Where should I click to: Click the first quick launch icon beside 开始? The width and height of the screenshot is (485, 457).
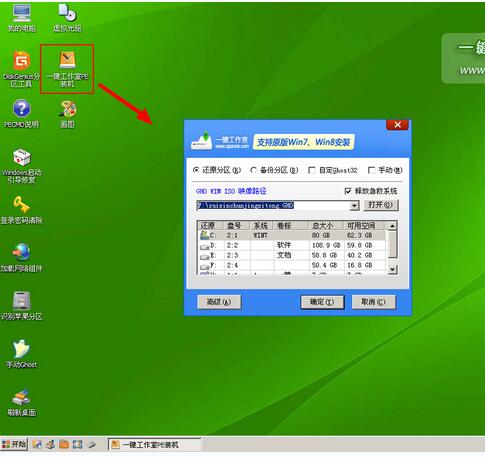(x=37, y=444)
